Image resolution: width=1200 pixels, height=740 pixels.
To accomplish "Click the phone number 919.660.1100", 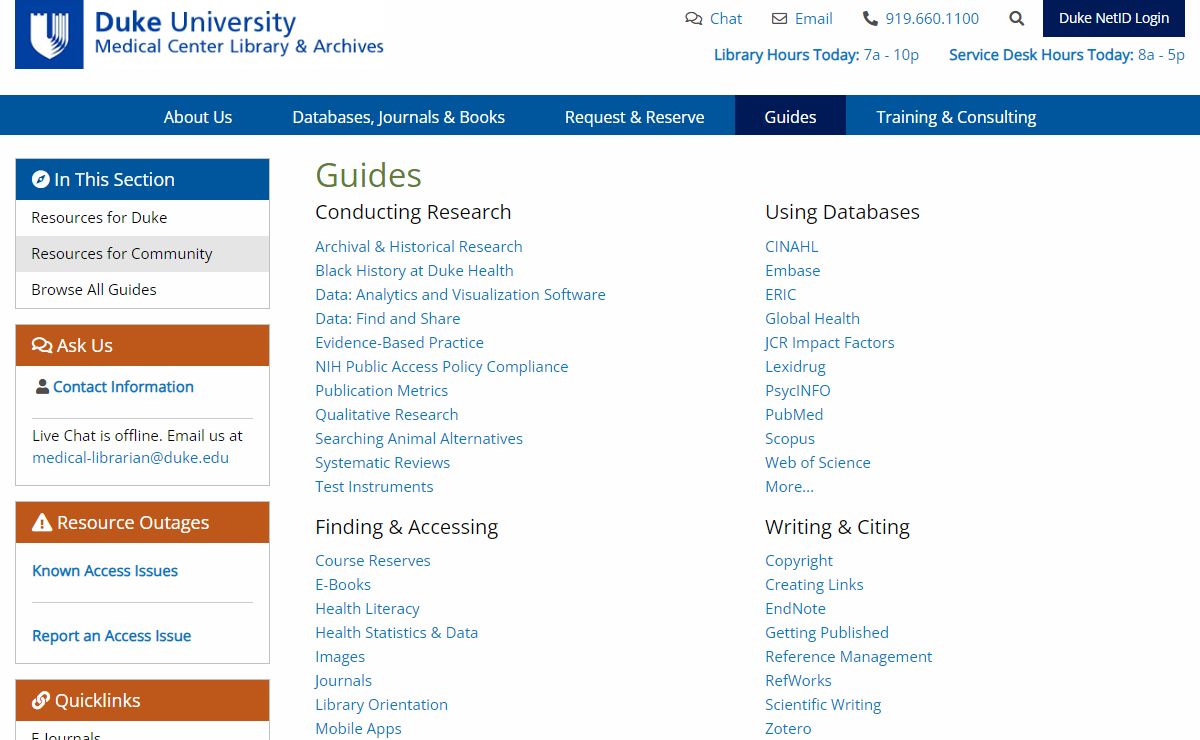I will tap(932, 18).
